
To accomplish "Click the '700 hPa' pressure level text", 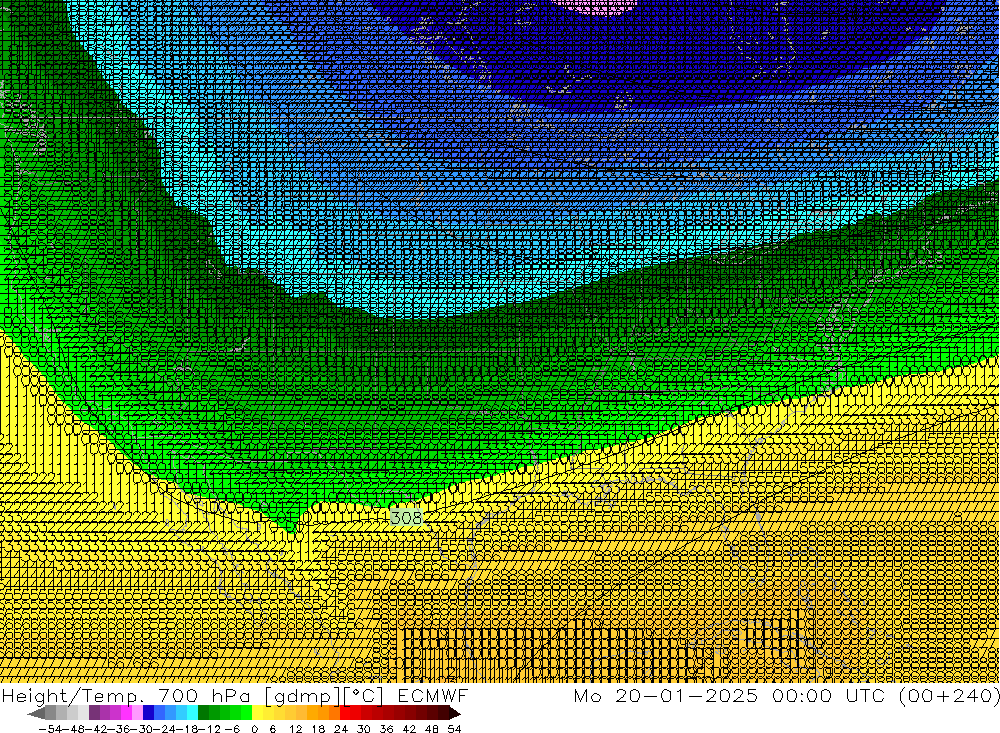I will pos(205,696).
